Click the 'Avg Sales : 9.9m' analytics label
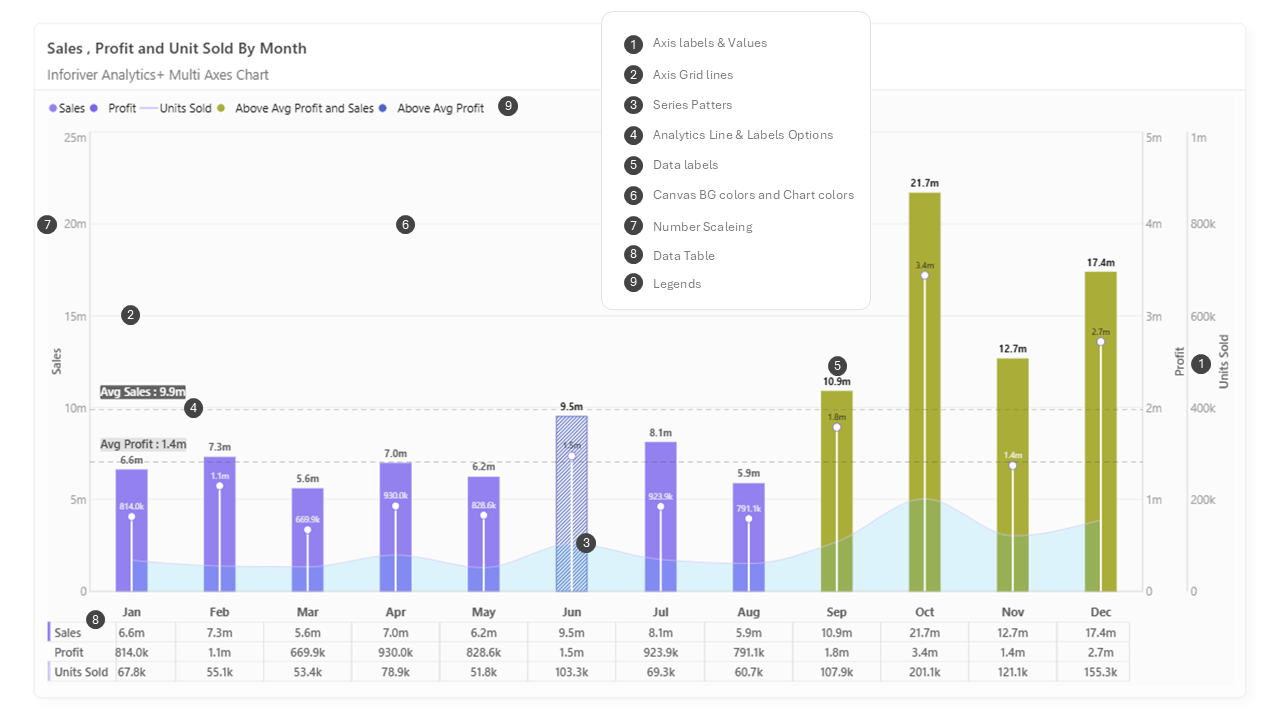Viewport: 1280px width, 720px height. tap(143, 392)
